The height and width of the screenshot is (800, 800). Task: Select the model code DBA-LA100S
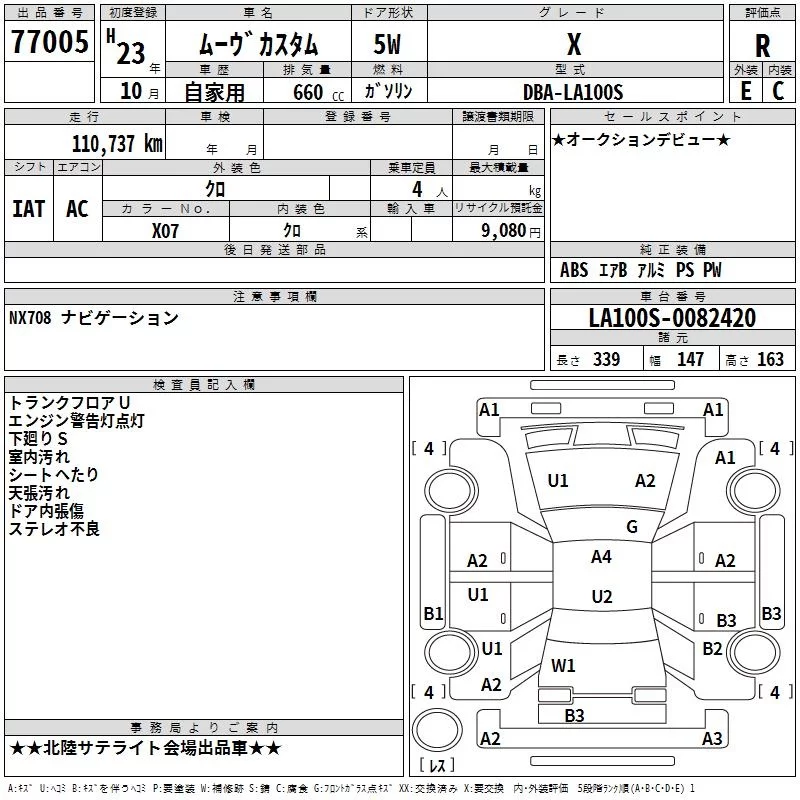[573, 92]
